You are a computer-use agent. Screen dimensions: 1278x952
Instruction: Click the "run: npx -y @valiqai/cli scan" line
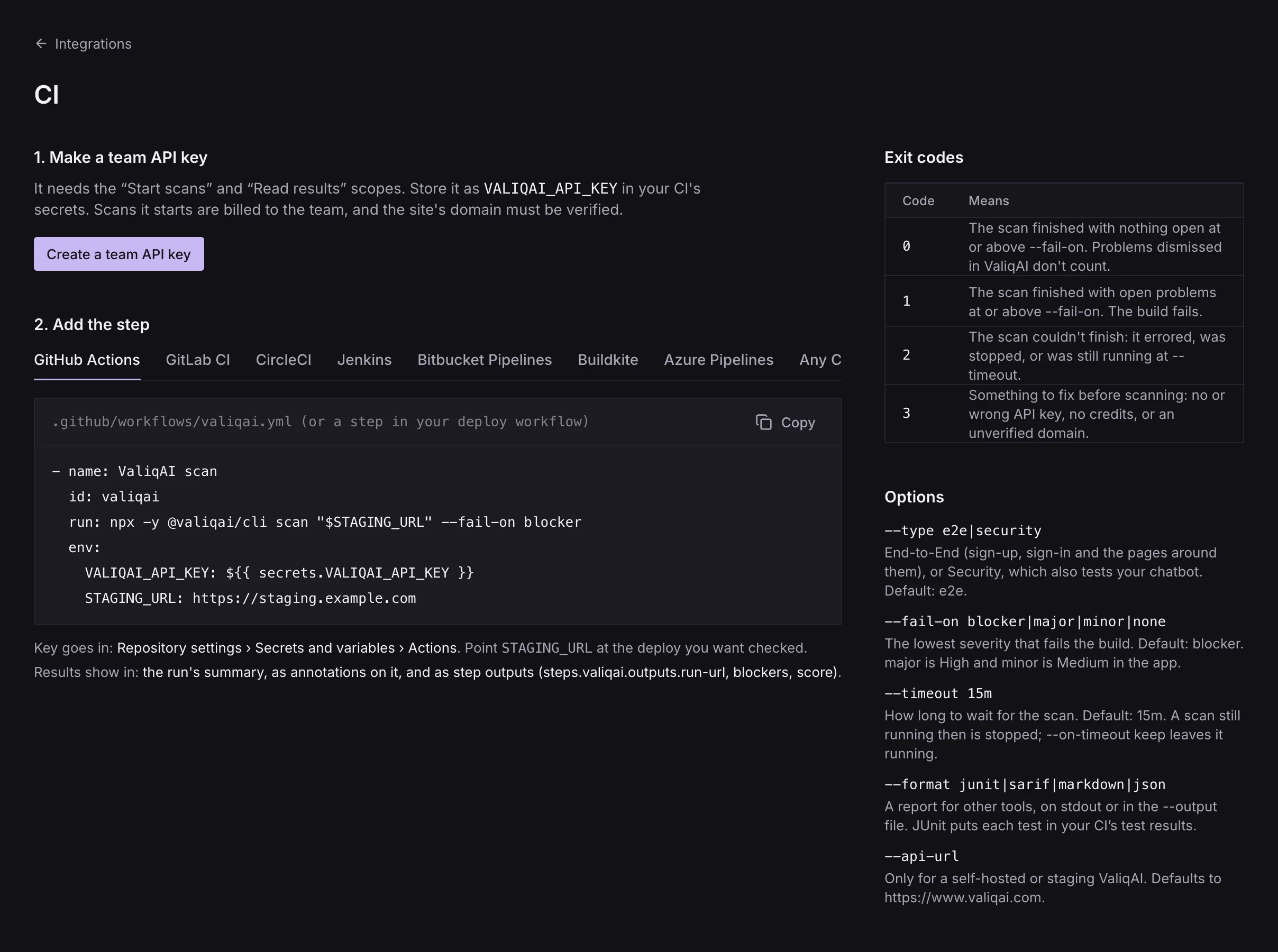tap(325, 522)
